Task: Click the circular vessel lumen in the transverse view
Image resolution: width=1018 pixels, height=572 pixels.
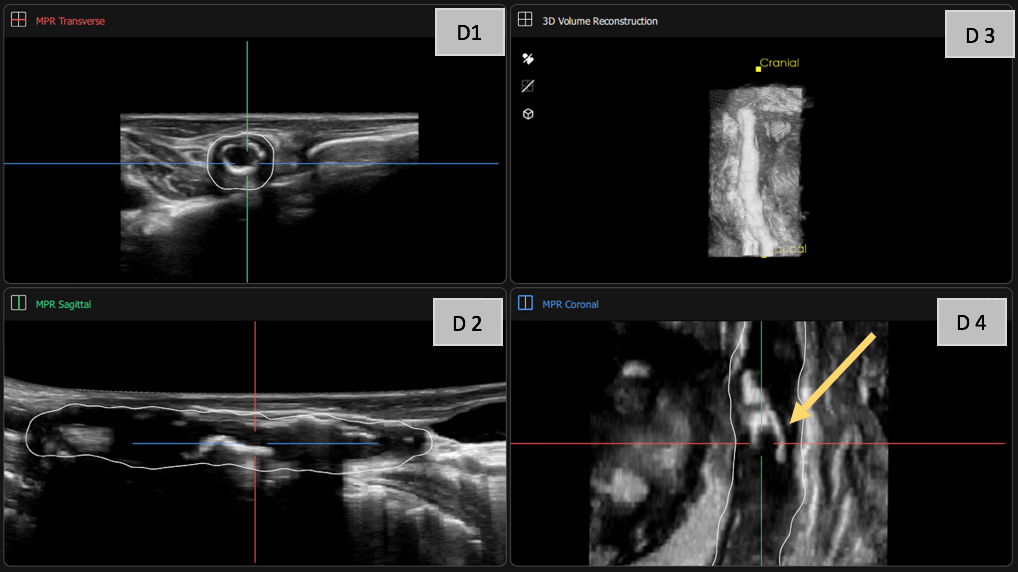Action: pos(240,158)
